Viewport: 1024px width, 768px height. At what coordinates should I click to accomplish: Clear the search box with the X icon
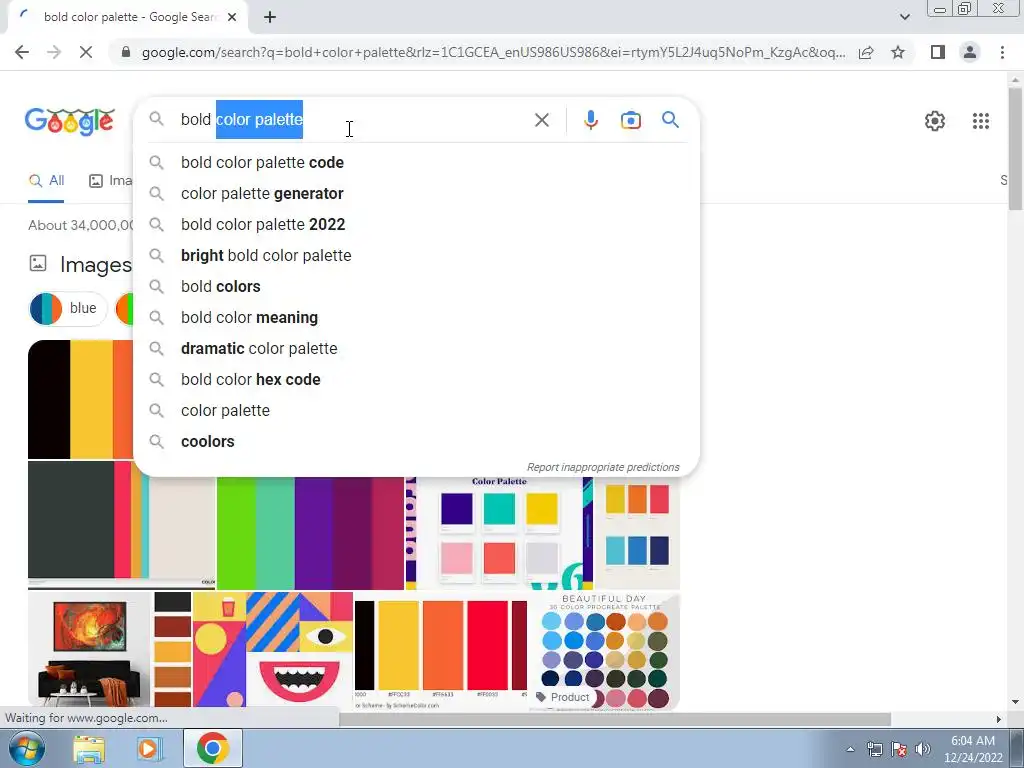(x=541, y=120)
